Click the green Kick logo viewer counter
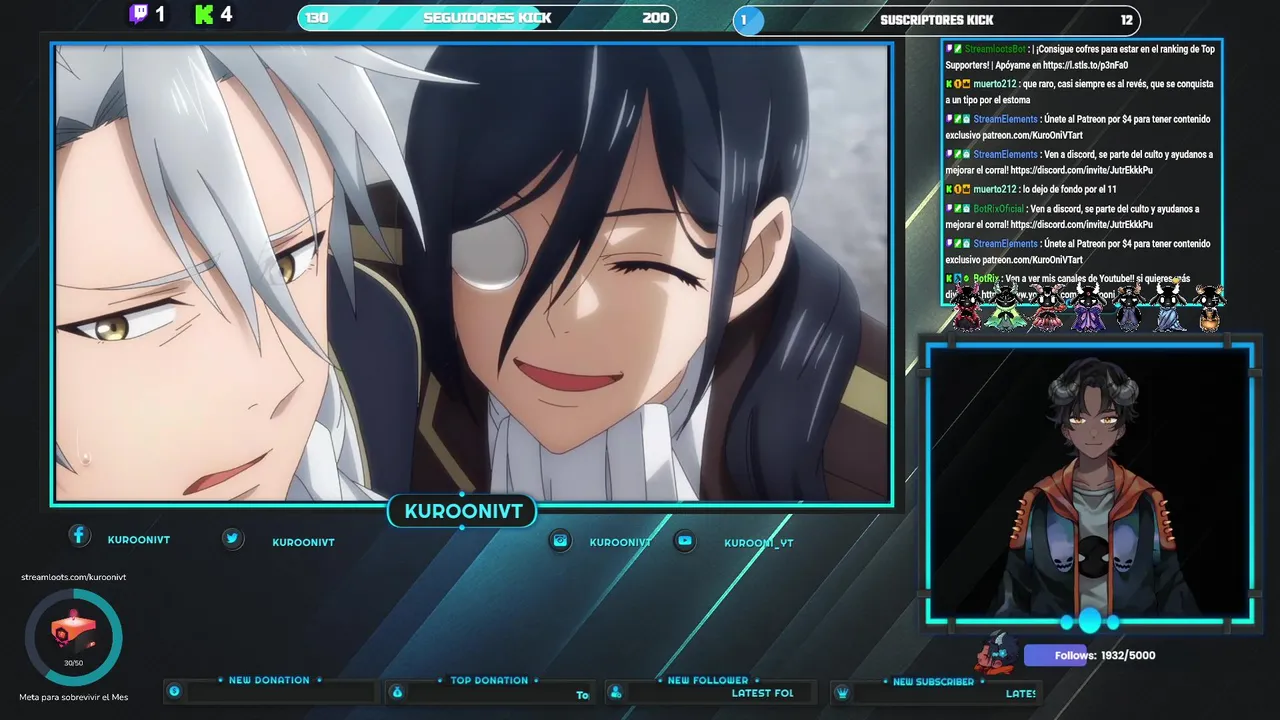 [214, 15]
